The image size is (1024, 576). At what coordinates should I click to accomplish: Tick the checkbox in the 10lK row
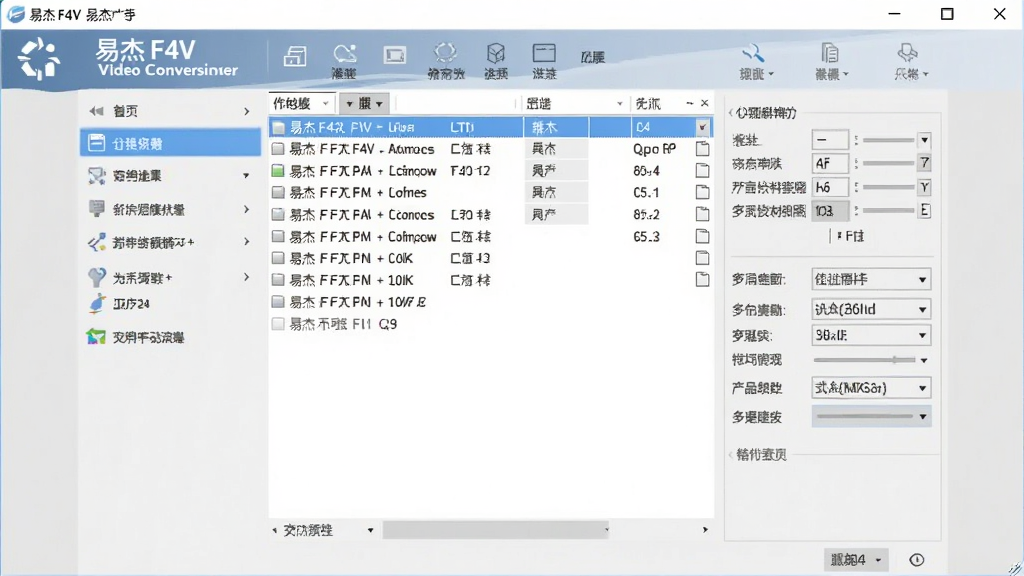(278, 280)
